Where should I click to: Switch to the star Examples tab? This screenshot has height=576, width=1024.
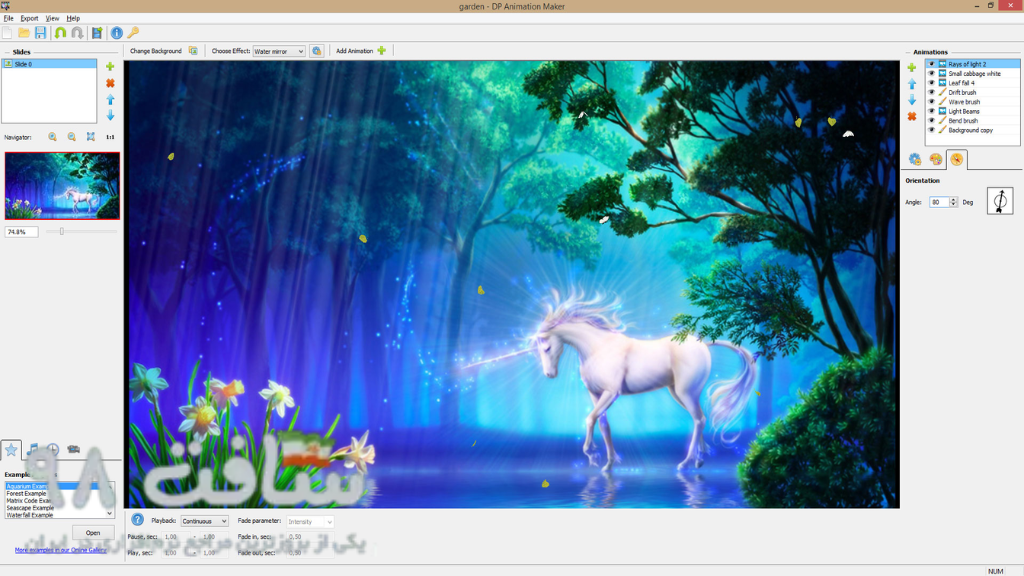click(x=11, y=449)
